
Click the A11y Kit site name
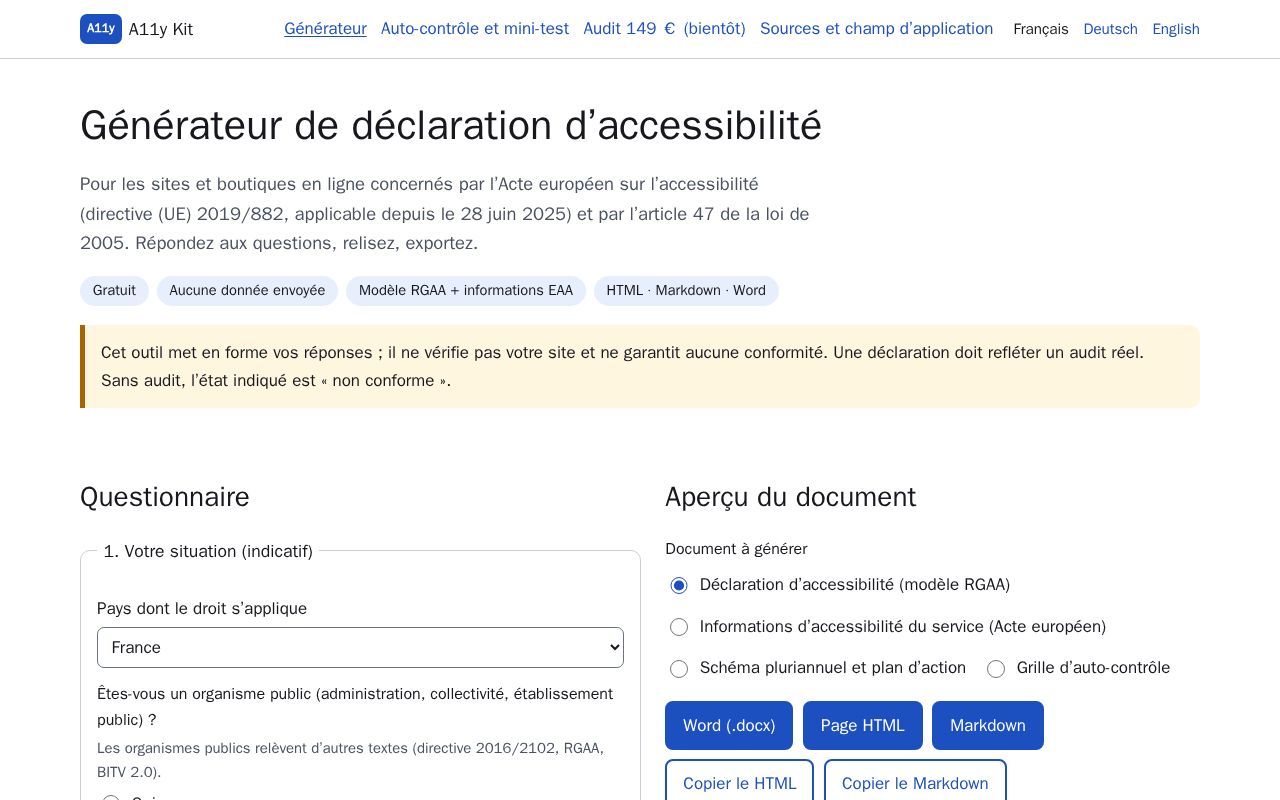point(161,29)
